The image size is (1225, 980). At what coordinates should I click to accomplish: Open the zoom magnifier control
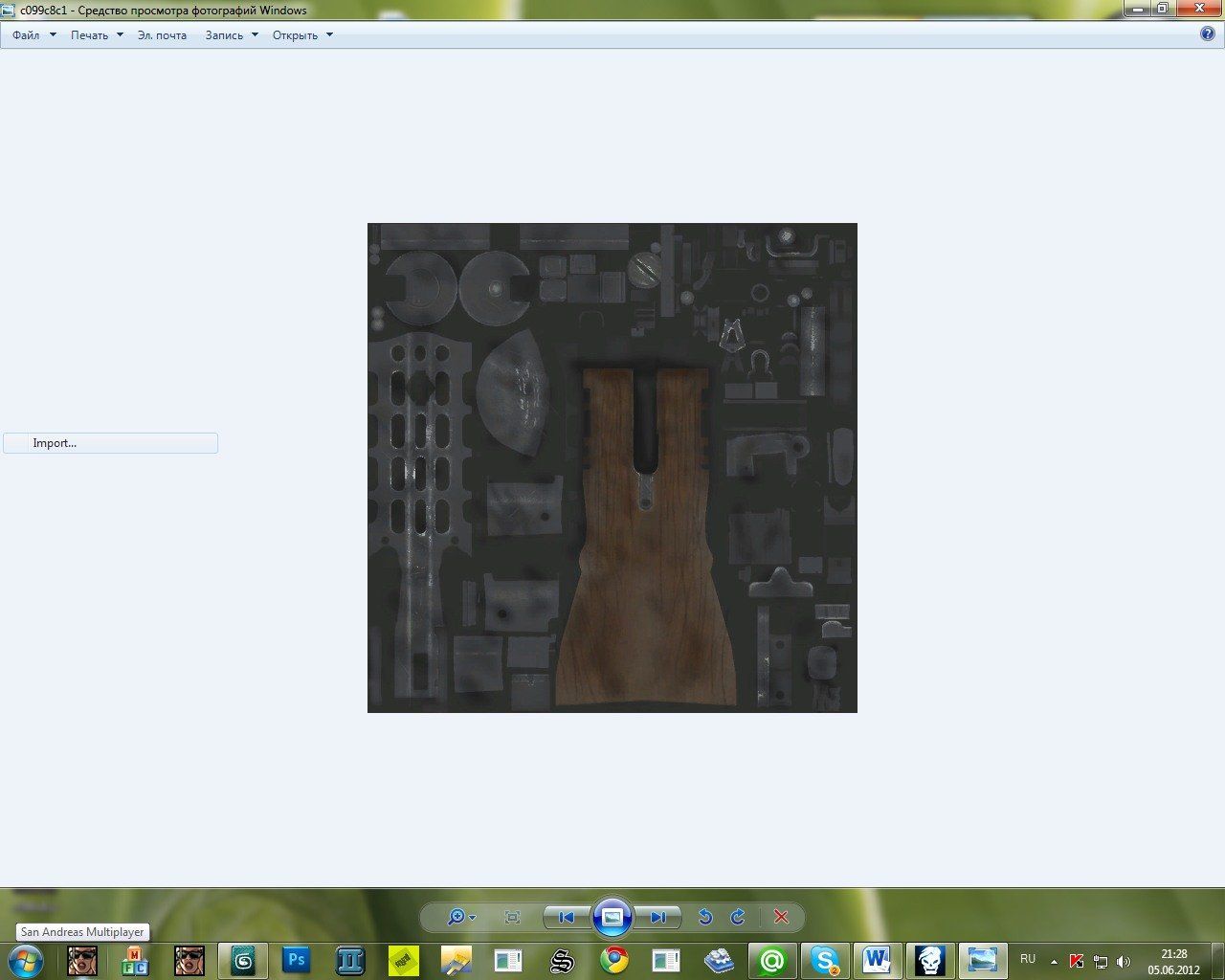tap(460, 917)
